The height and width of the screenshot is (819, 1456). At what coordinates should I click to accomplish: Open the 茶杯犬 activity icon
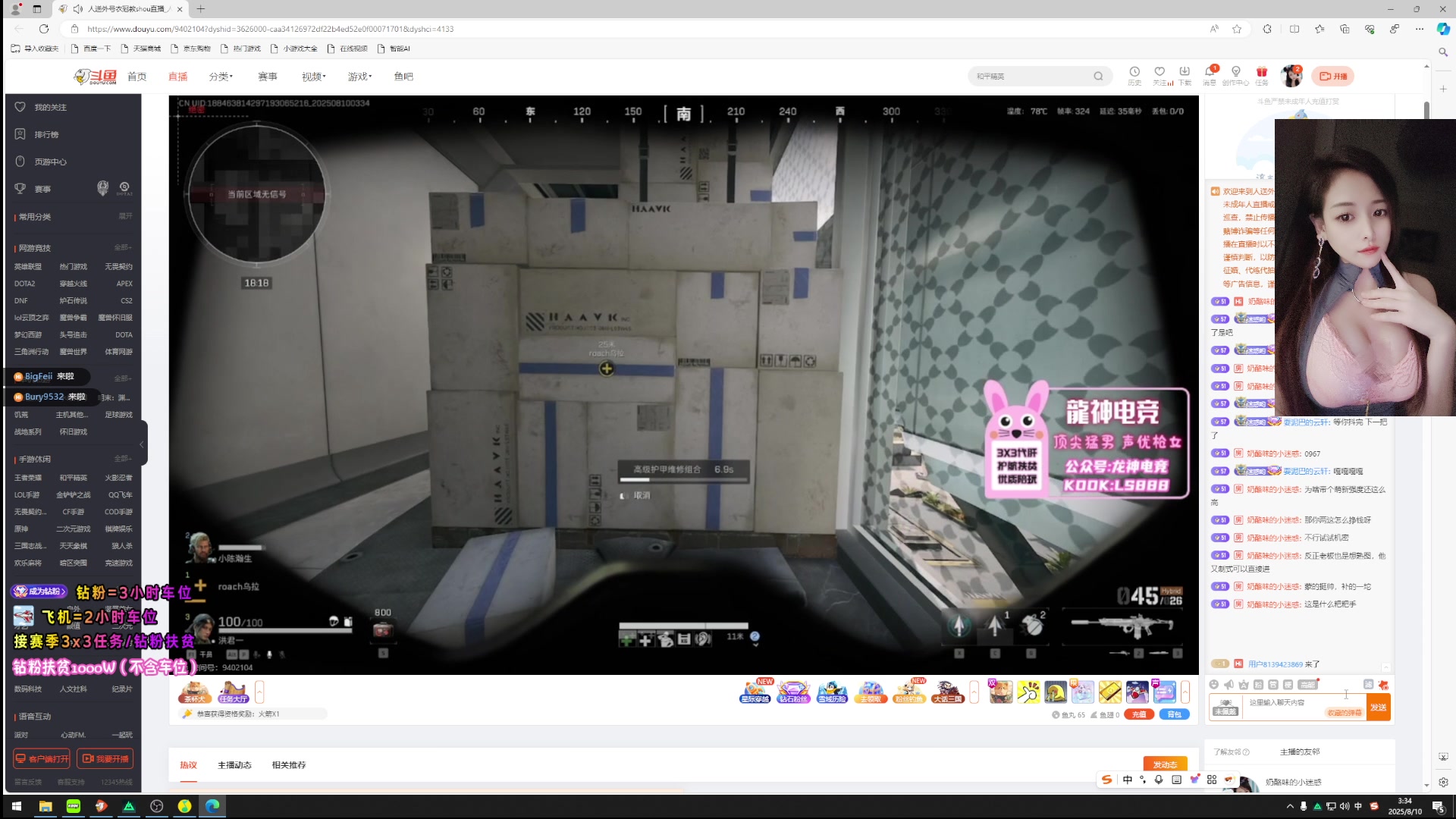195,692
